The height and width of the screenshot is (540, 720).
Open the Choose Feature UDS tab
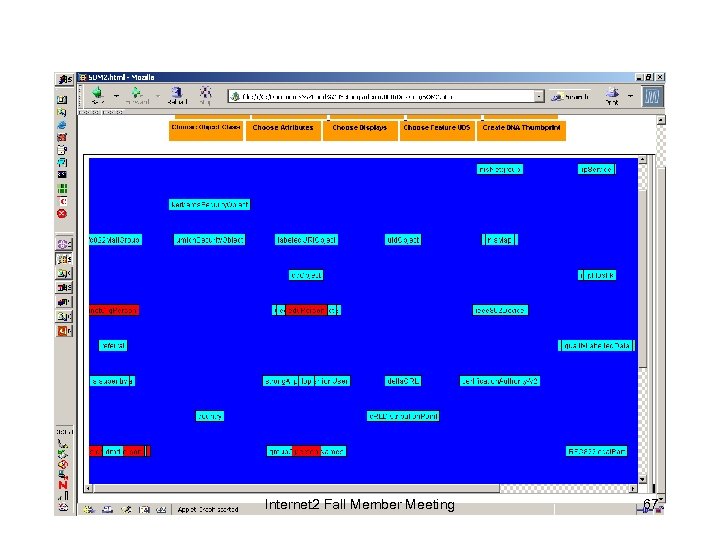click(x=437, y=130)
